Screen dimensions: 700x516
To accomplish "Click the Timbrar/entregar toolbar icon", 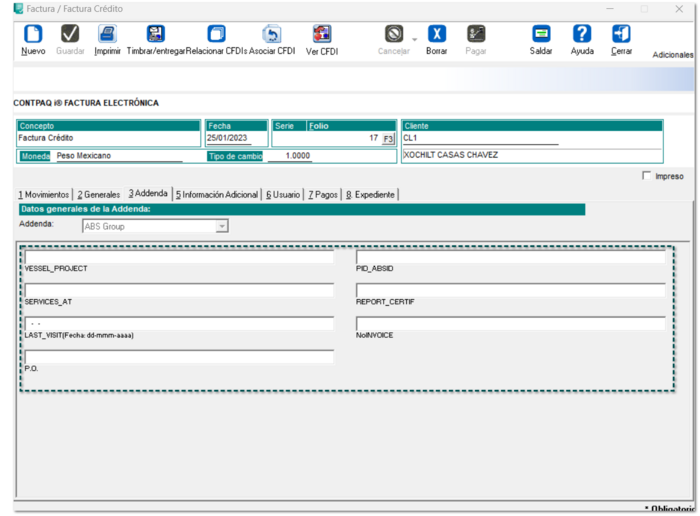I will tap(155, 35).
